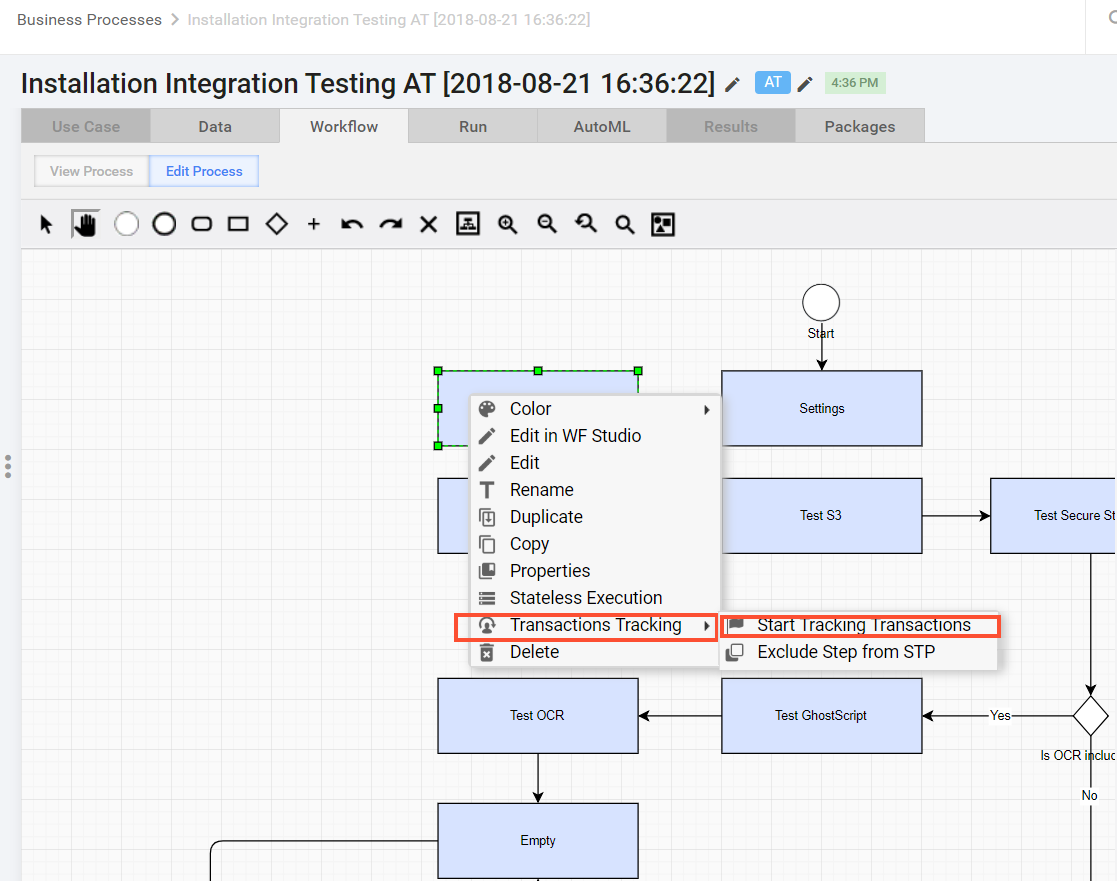Image resolution: width=1117 pixels, height=881 pixels.
Task: Select the Test OCR step box
Action: pos(538,716)
